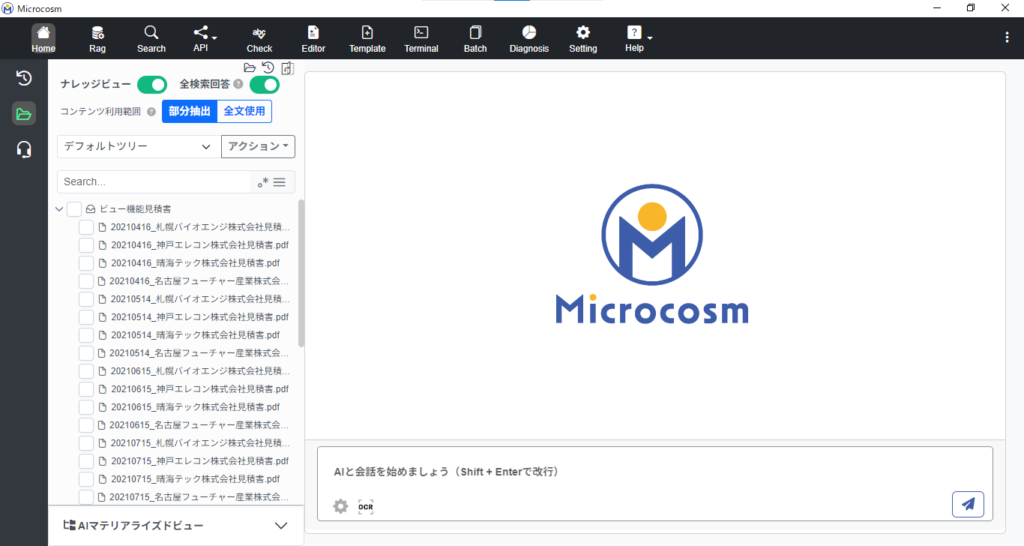Check the 20210416_神戸エレコン file checkbox
Image resolution: width=1024 pixels, height=546 pixels.
point(86,245)
